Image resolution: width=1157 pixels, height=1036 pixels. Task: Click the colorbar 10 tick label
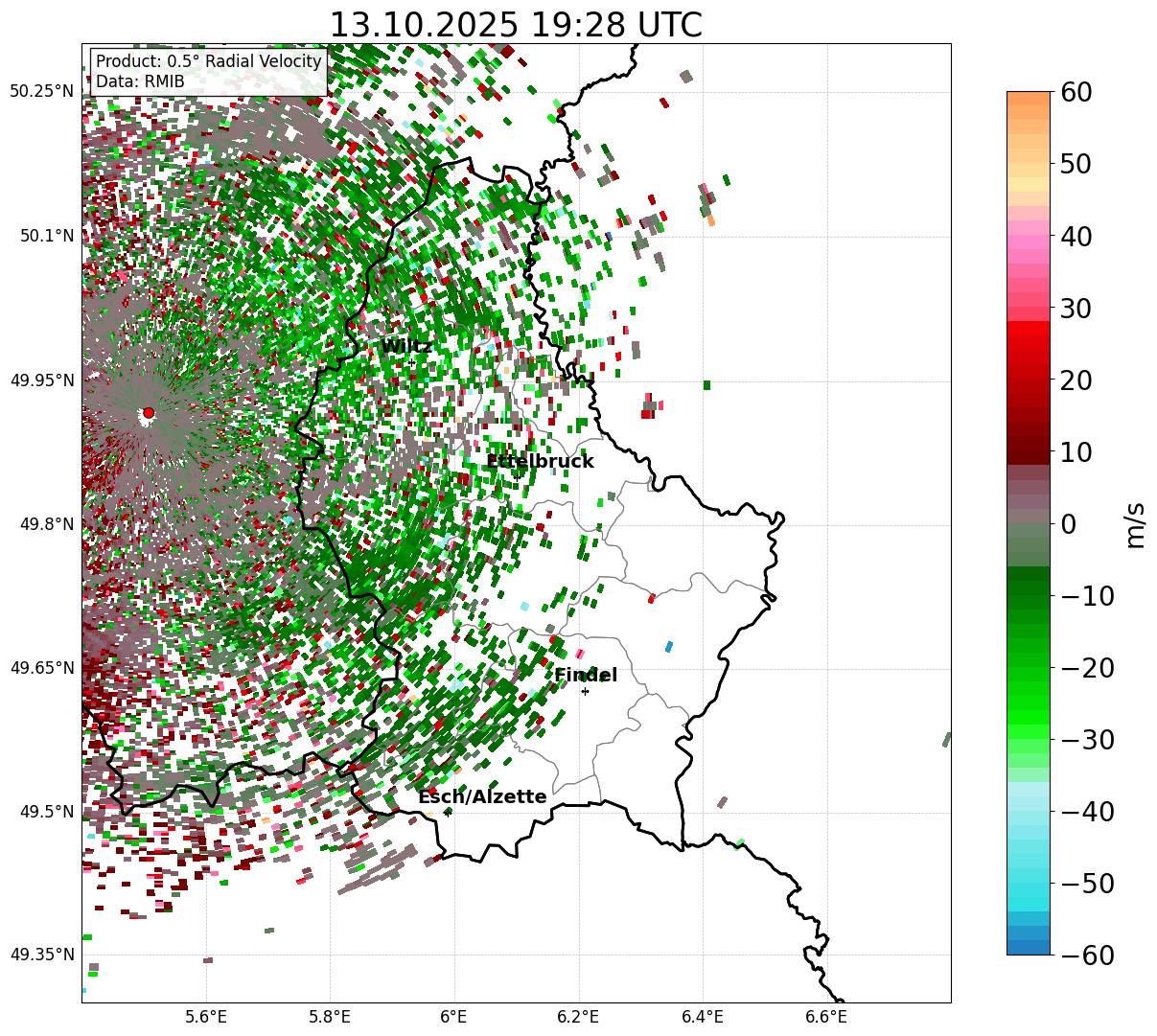pyautogui.click(x=1076, y=452)
